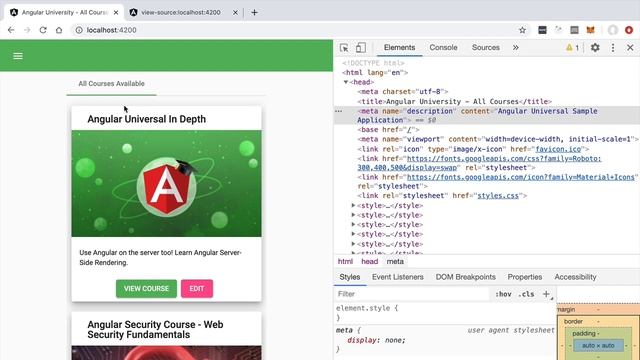Add a new style rule with plus
Image resolution: width=640 pixels, height=360 pixels.
(x=546, y=294)
